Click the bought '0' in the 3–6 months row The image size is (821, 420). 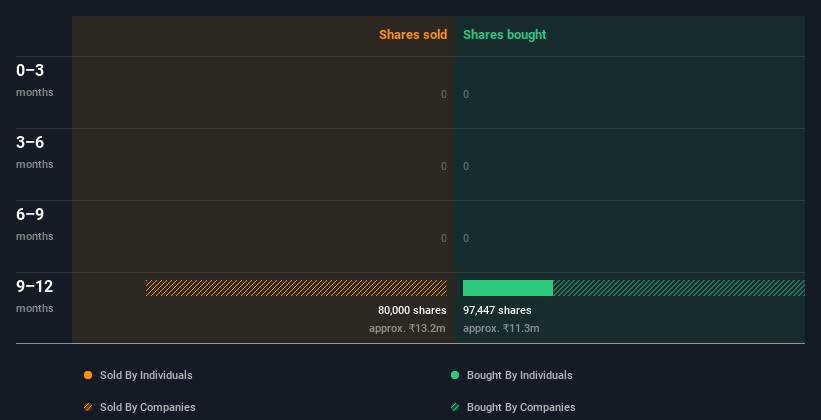point(466,167)
